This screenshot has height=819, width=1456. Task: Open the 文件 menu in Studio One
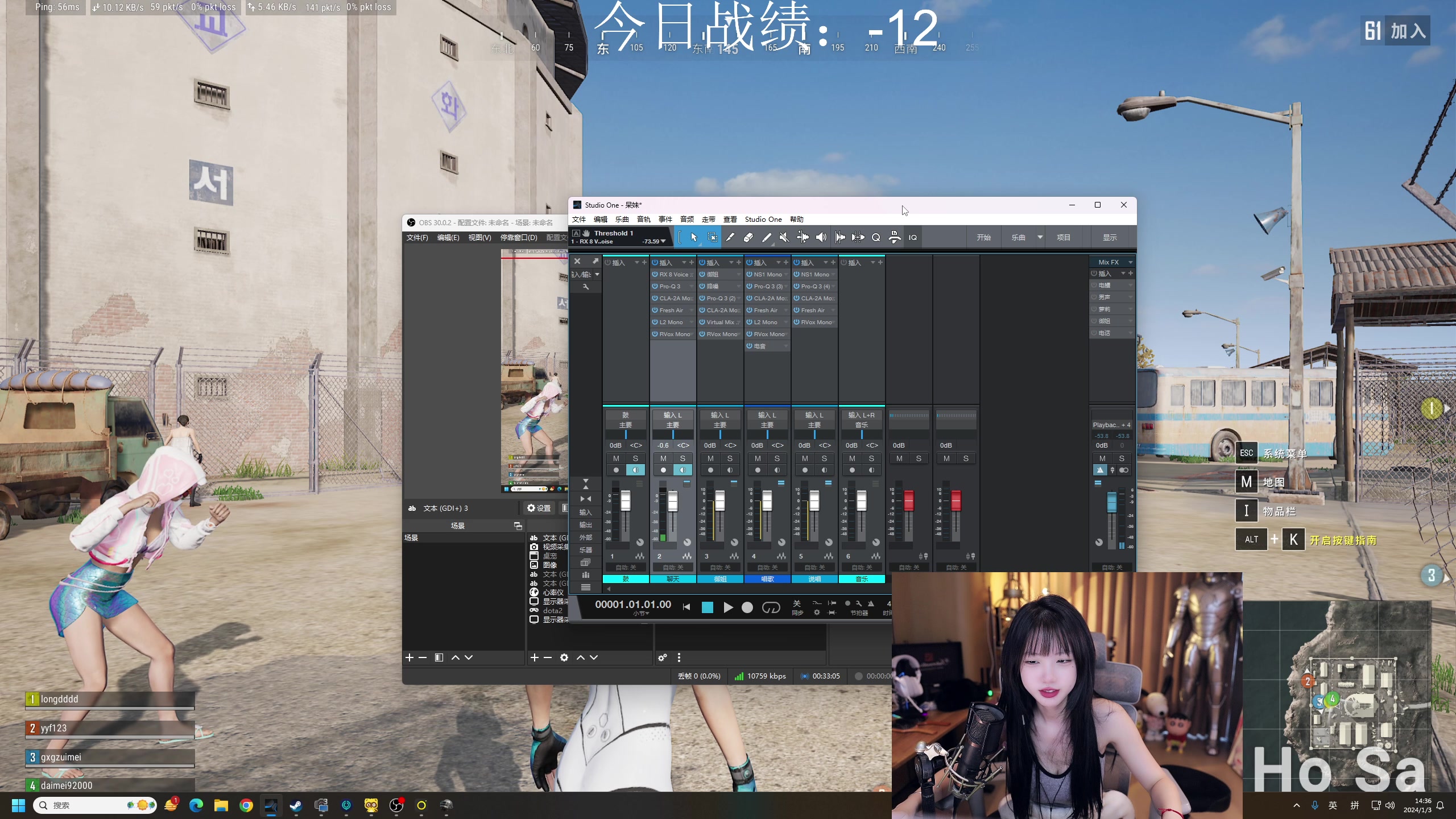click(579, 220)
